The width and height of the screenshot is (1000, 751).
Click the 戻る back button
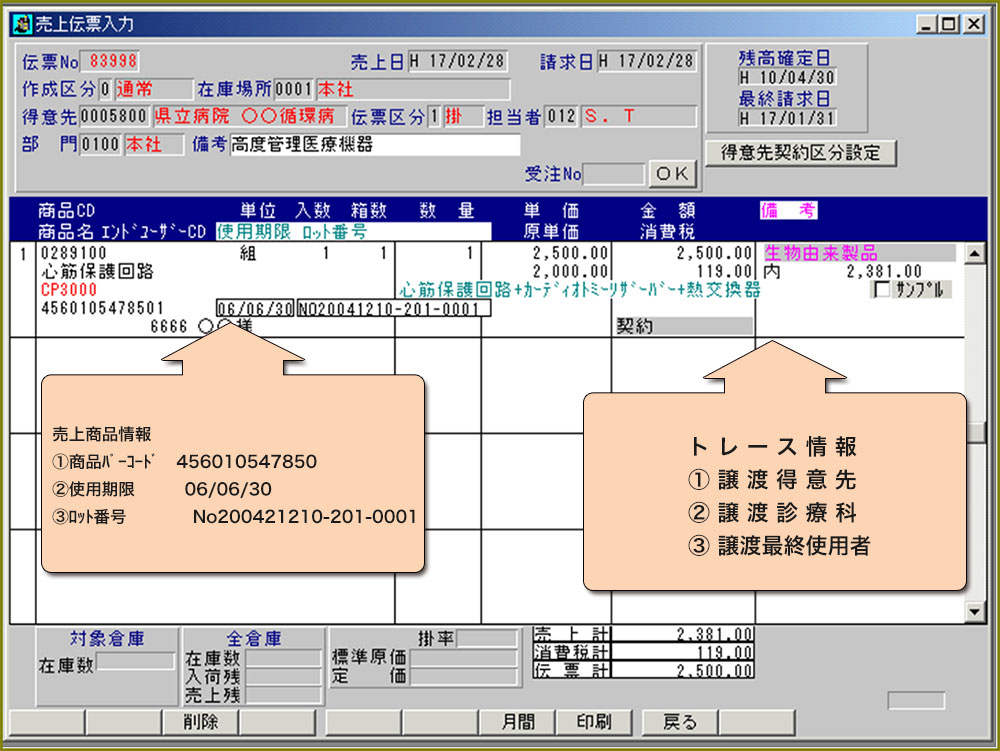[680, 722]
